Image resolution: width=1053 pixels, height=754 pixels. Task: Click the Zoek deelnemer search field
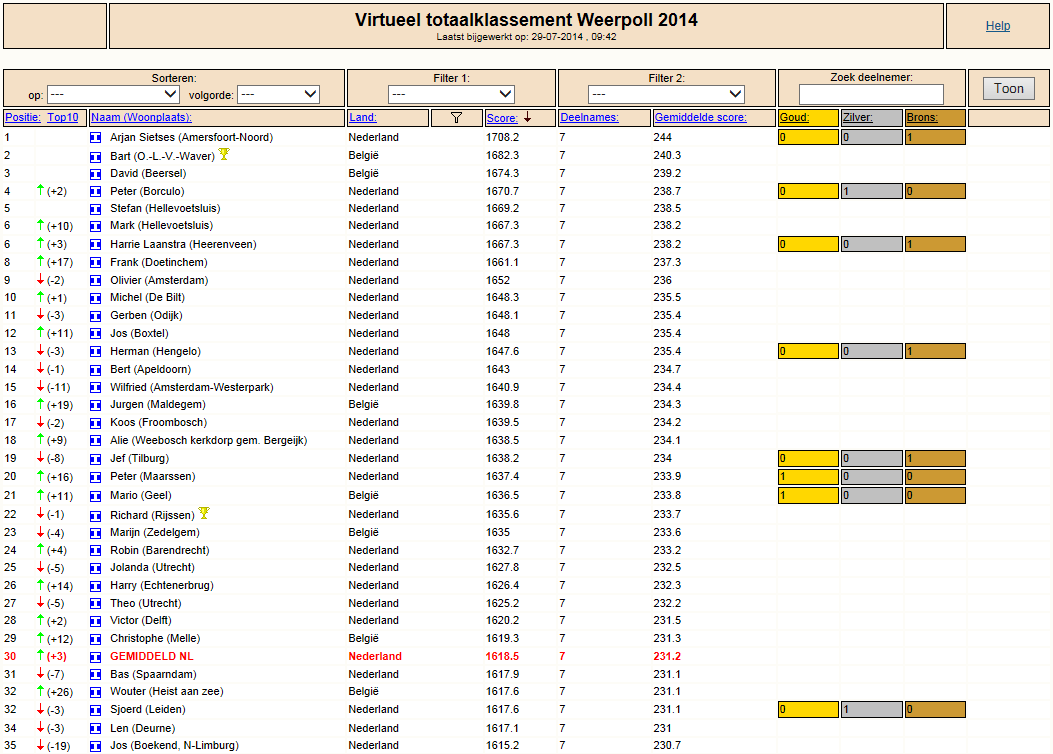pos(871,94)
